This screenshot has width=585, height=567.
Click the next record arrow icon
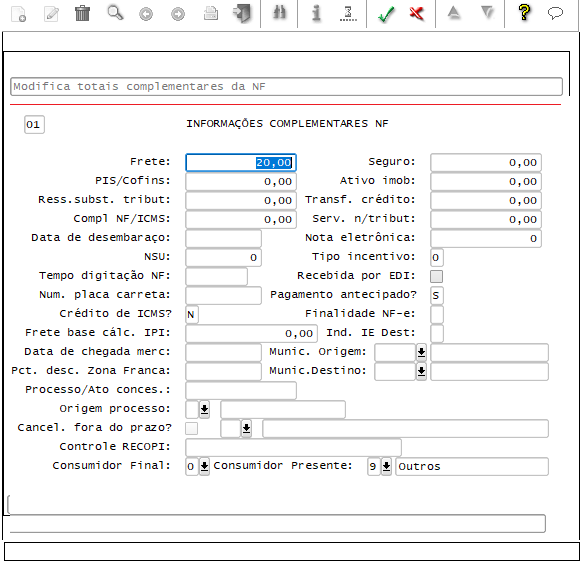pyautogui.click(x=178, y=14)
